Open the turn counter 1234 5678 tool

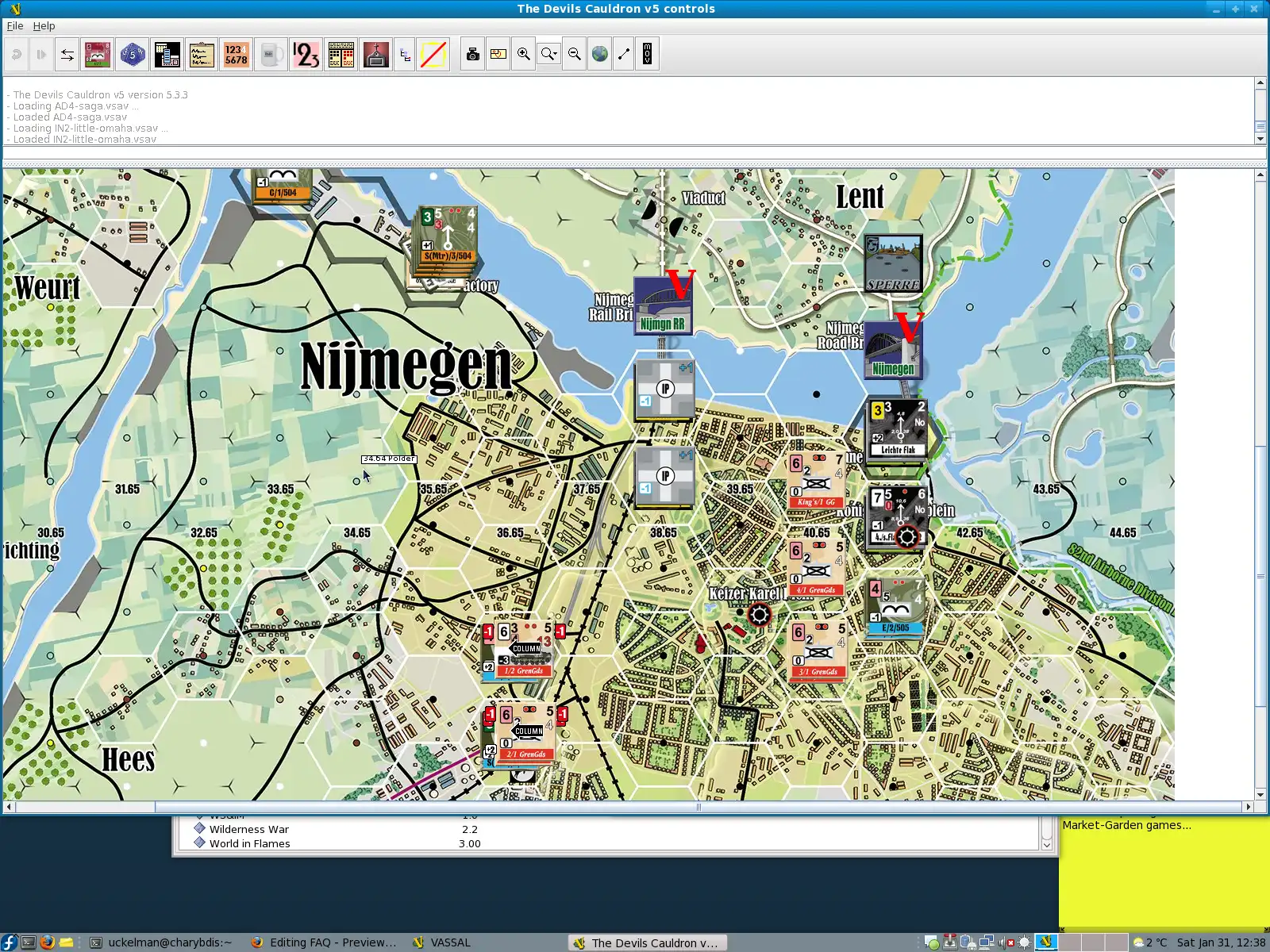point(236,54)
